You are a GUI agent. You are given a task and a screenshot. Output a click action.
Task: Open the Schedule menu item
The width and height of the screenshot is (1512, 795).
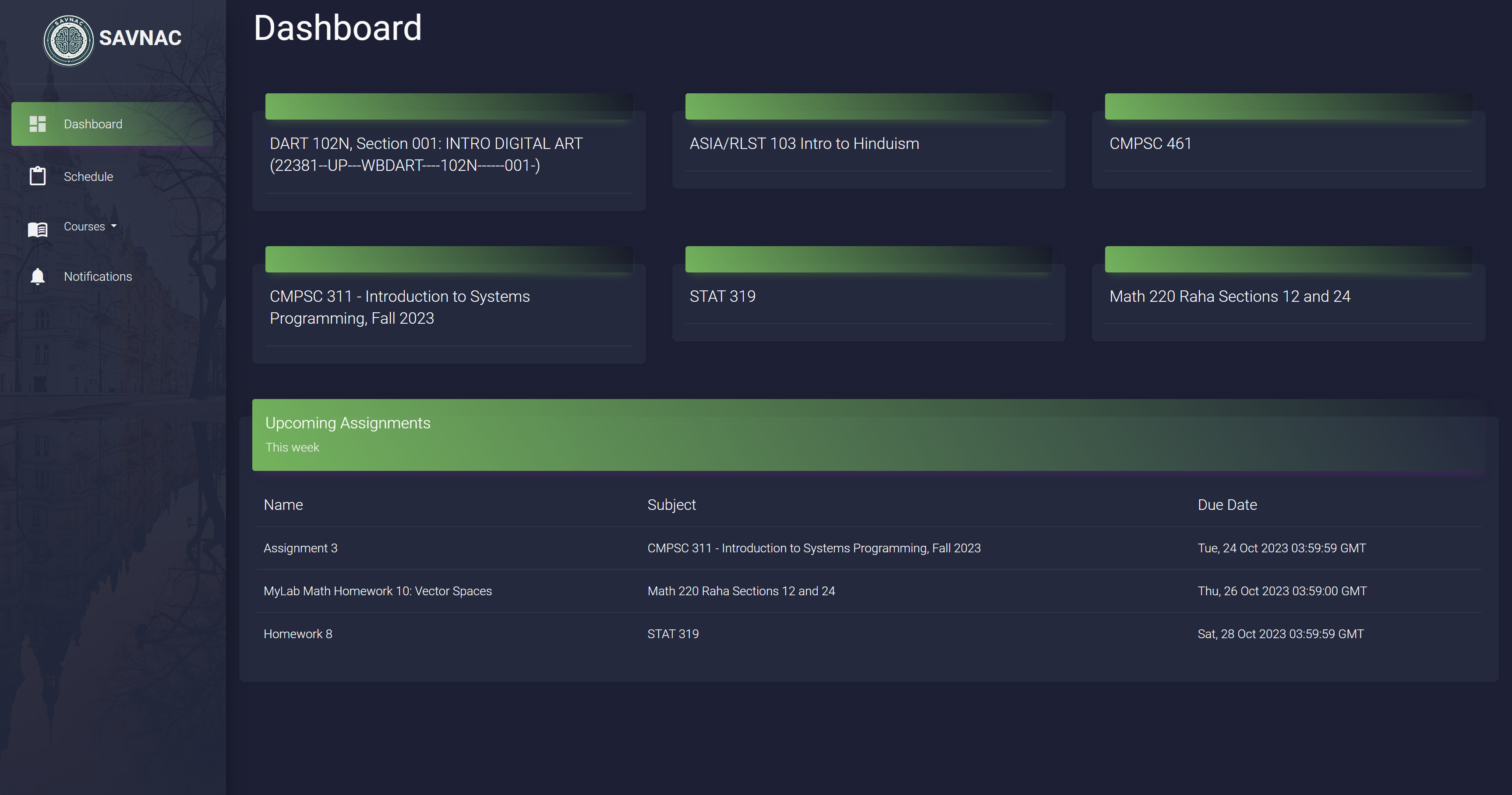pyautogui.click(x=88, y=176)
